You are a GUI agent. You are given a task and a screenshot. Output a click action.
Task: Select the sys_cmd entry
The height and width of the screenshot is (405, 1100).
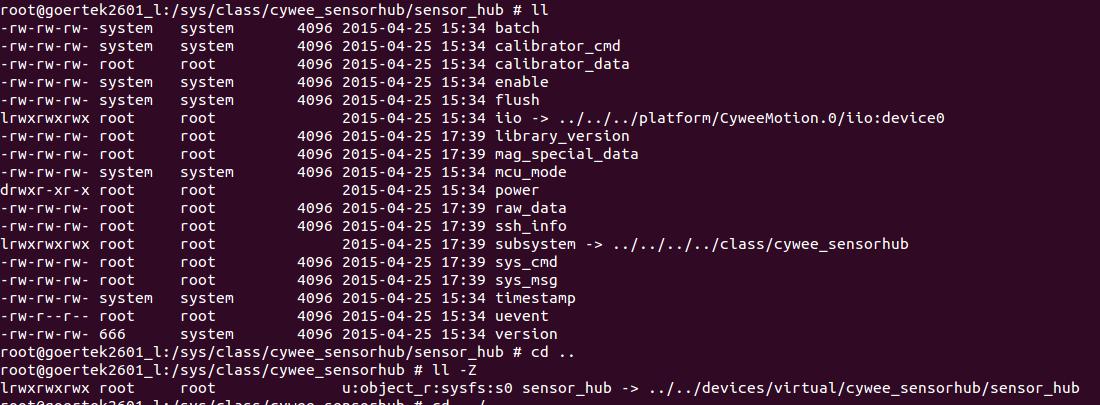pos(526,262)
